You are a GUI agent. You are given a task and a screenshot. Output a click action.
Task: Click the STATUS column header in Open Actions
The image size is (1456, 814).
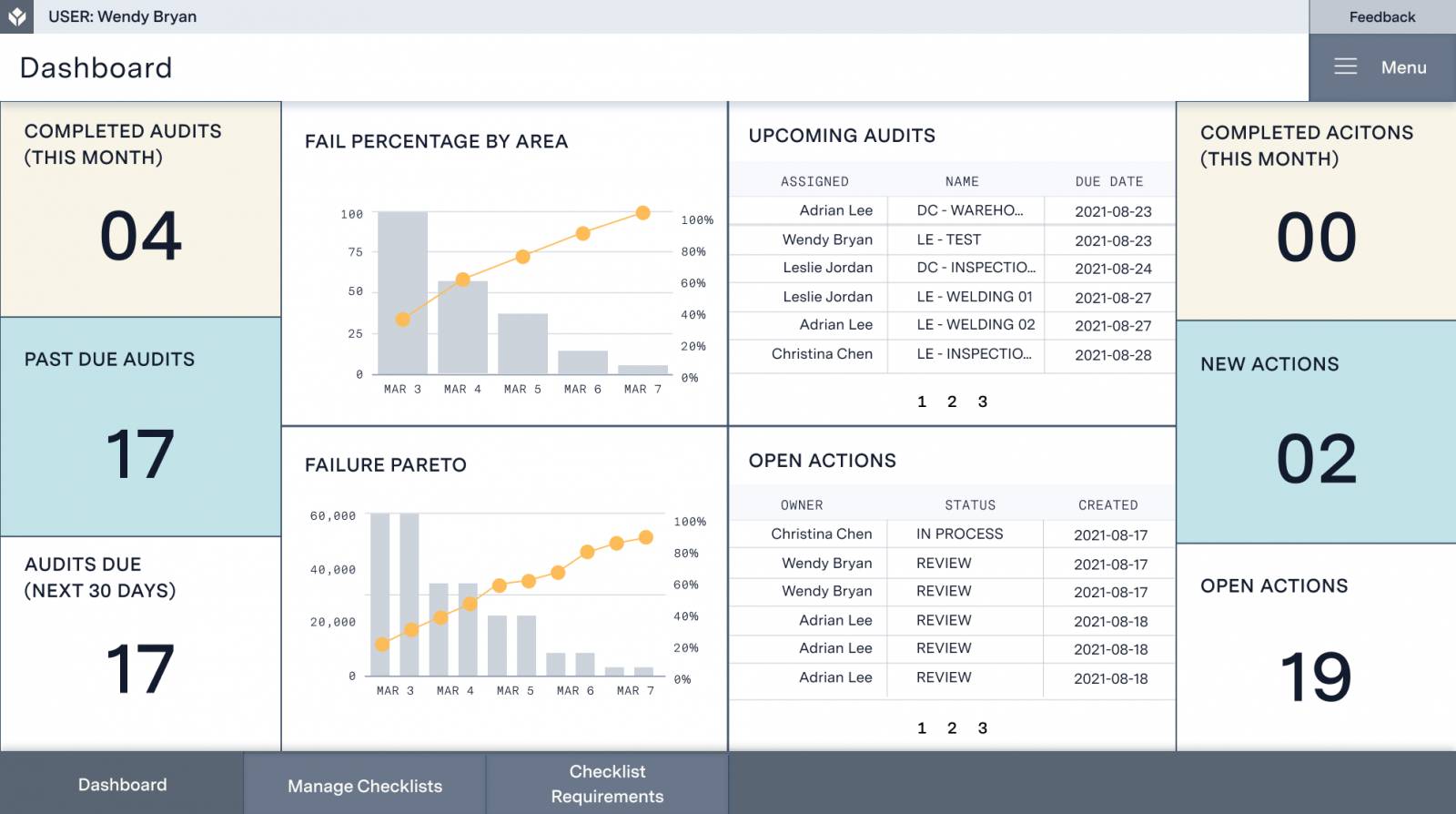(x=969, y=504)
